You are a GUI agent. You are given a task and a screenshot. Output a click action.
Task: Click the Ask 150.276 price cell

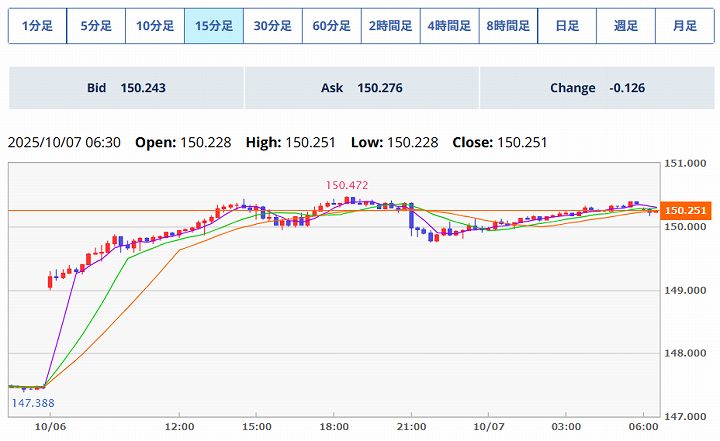(x=361, y=88)
